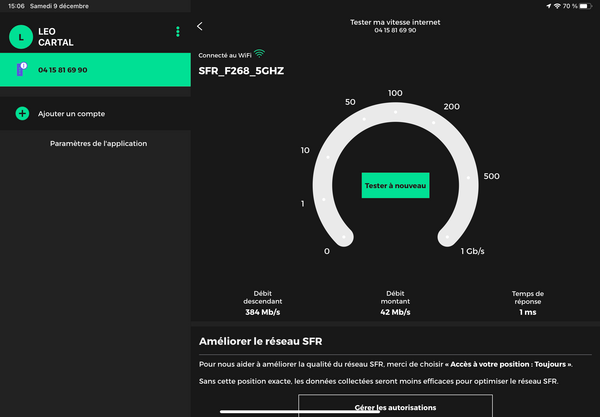Screen dimensions: 600x417
Task: Tap the green L profile avatar
Action: pos(20,36)
